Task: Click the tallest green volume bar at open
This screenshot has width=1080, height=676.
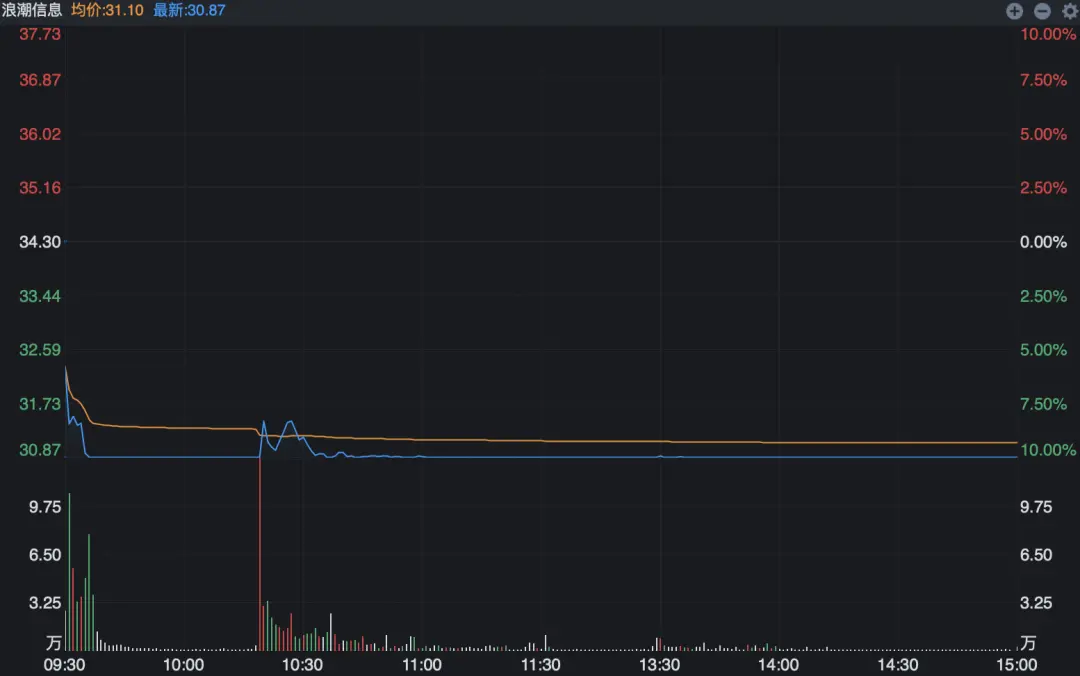Action: [x=69, y=570]
